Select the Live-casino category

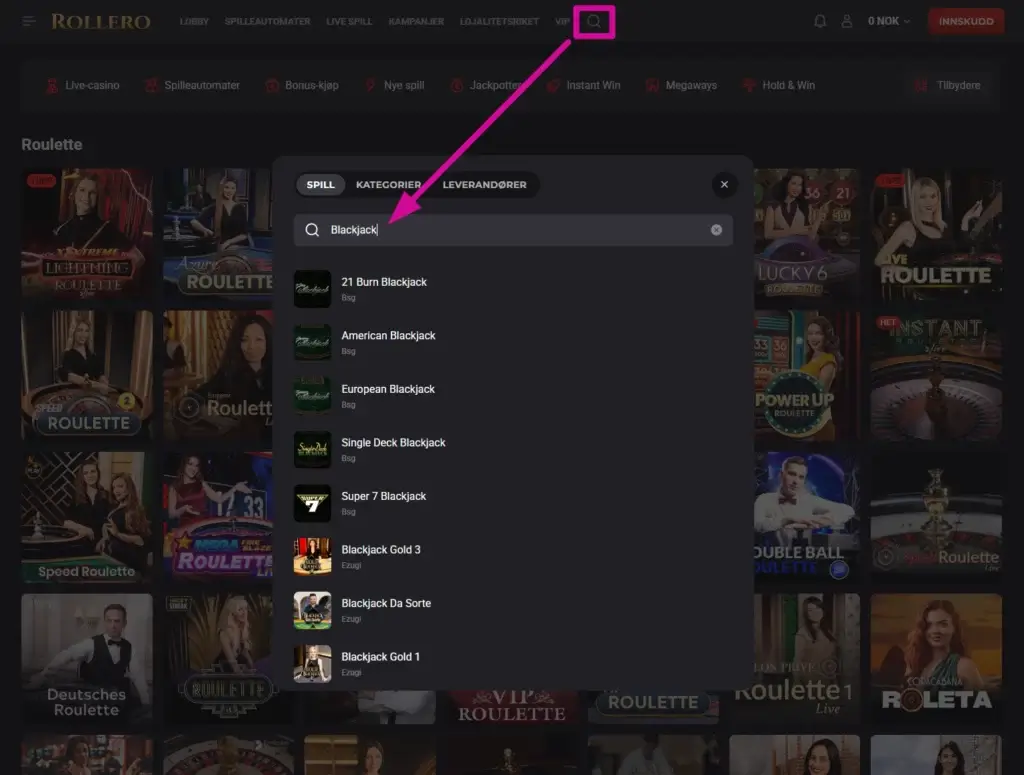click(x=82, y=86)
